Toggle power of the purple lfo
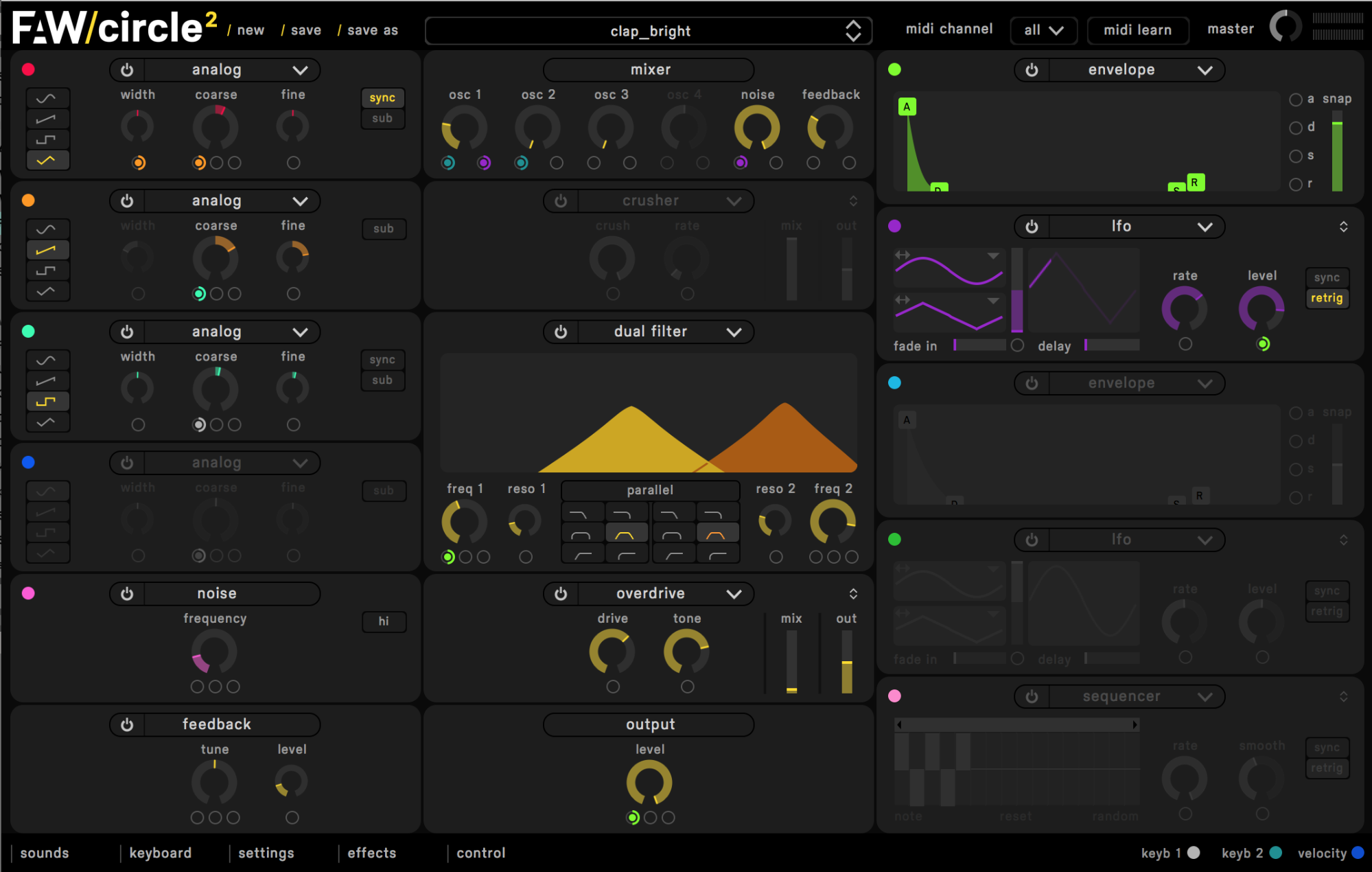 point(1032,227)
